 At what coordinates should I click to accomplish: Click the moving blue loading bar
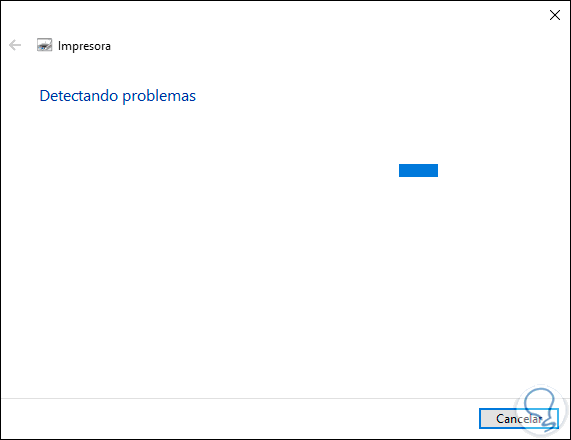click(418, 170)
